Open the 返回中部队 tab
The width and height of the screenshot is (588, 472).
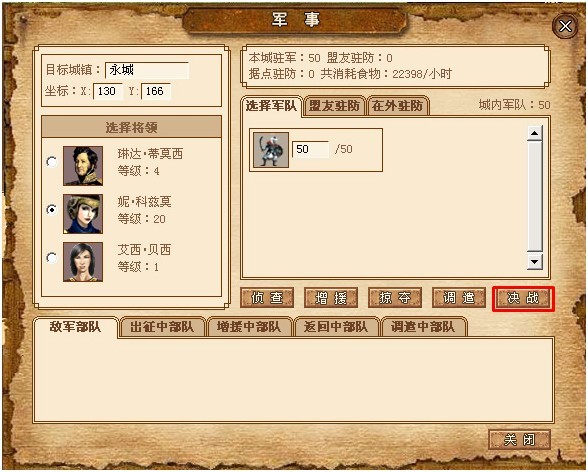[x=336, y=327]
